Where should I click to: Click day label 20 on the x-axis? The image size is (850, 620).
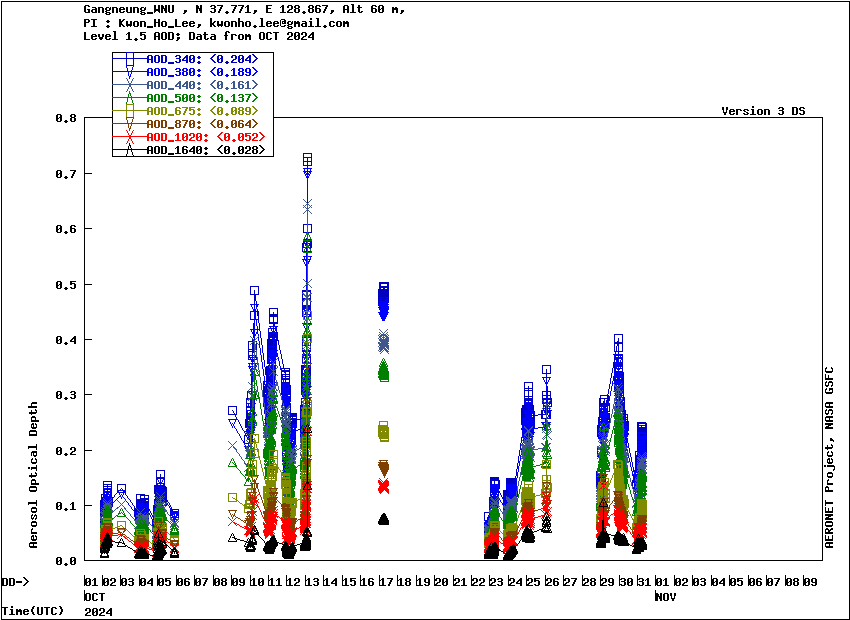pyautogui.click(x=441, y=582)
